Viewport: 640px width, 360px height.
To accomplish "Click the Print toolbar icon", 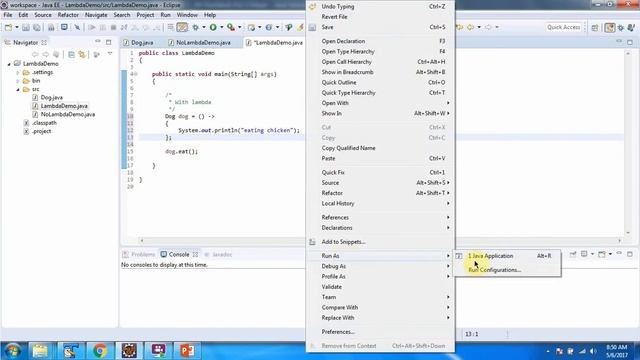I will 51,27.
